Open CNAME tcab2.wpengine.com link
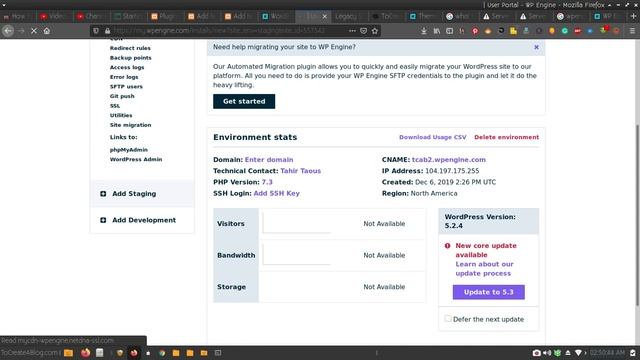640x360 pixels. (x=449, y=160)
